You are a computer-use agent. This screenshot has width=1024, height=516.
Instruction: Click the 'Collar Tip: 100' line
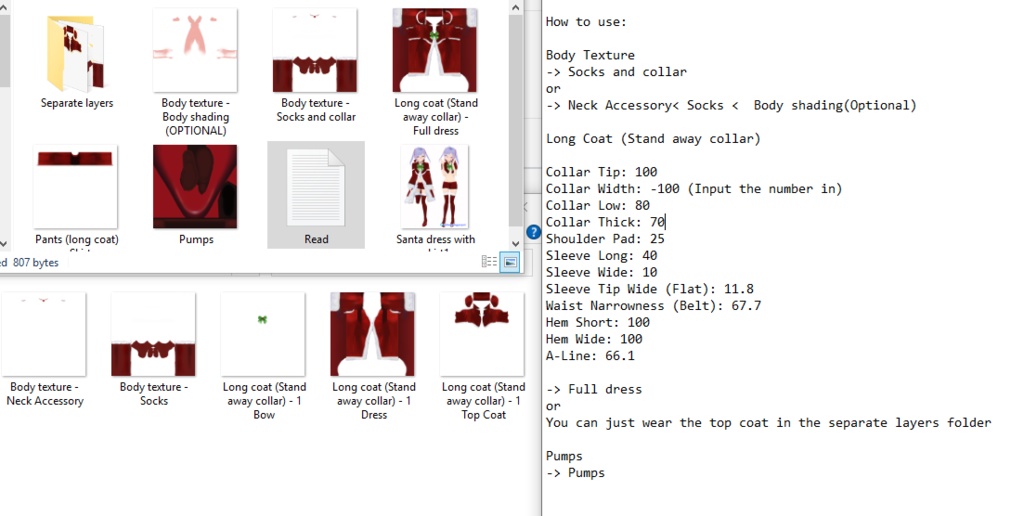[601, 172]
